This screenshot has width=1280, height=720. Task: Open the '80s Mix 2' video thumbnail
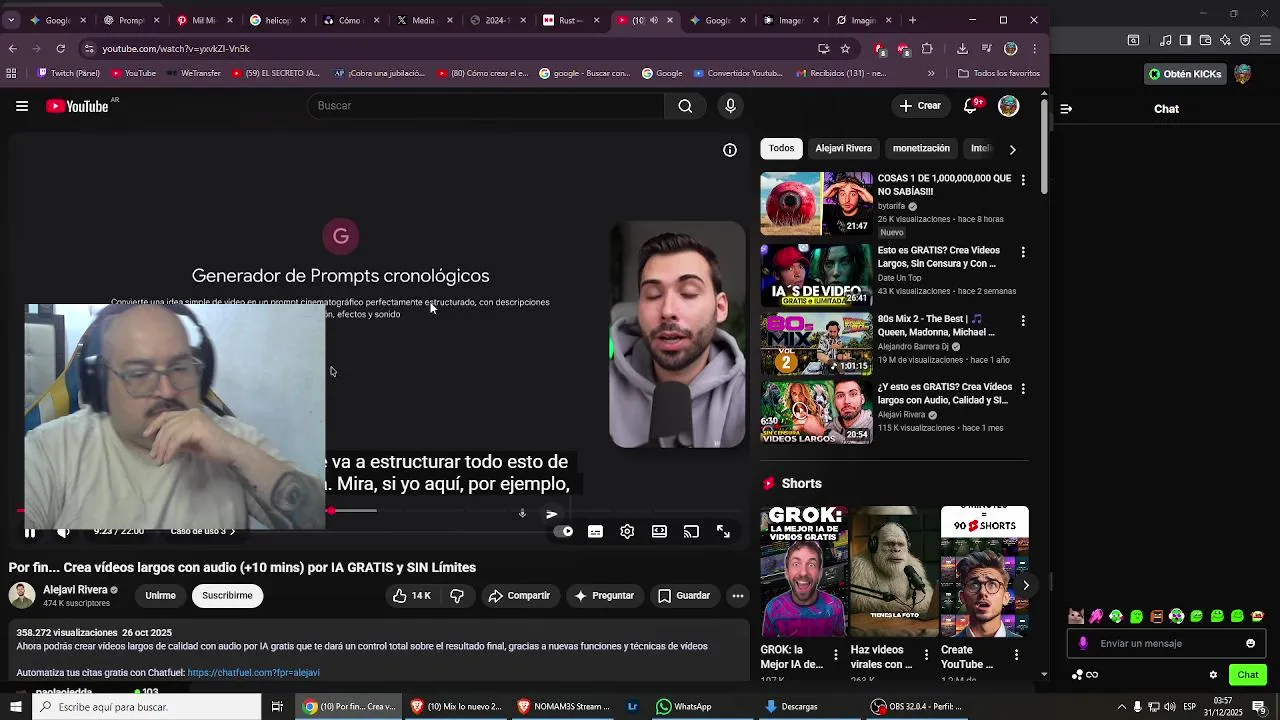tap(816, 344)
